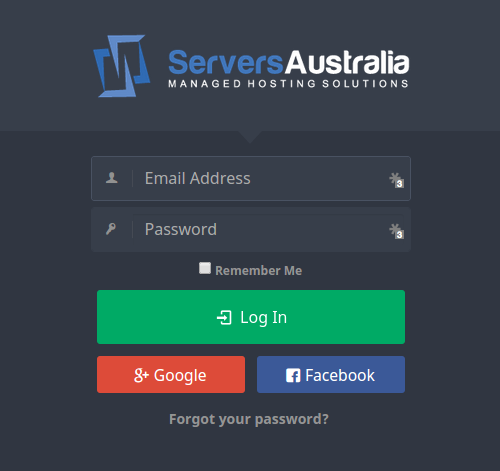Focus the Password input field
The height and width of the screenshot is (471, 500).
251,229
